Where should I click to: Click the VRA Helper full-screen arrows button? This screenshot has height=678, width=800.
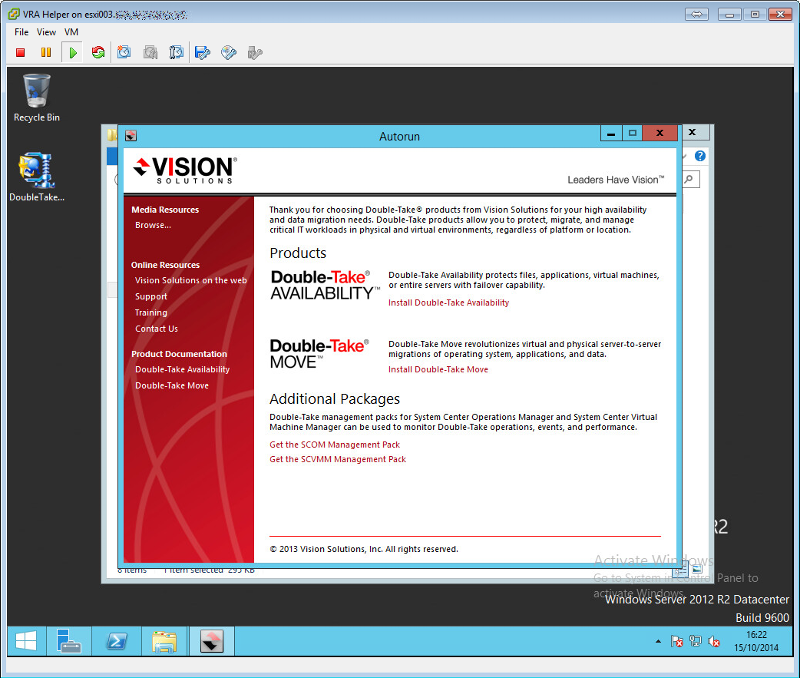pyautogui.click(x=697, y=14)
